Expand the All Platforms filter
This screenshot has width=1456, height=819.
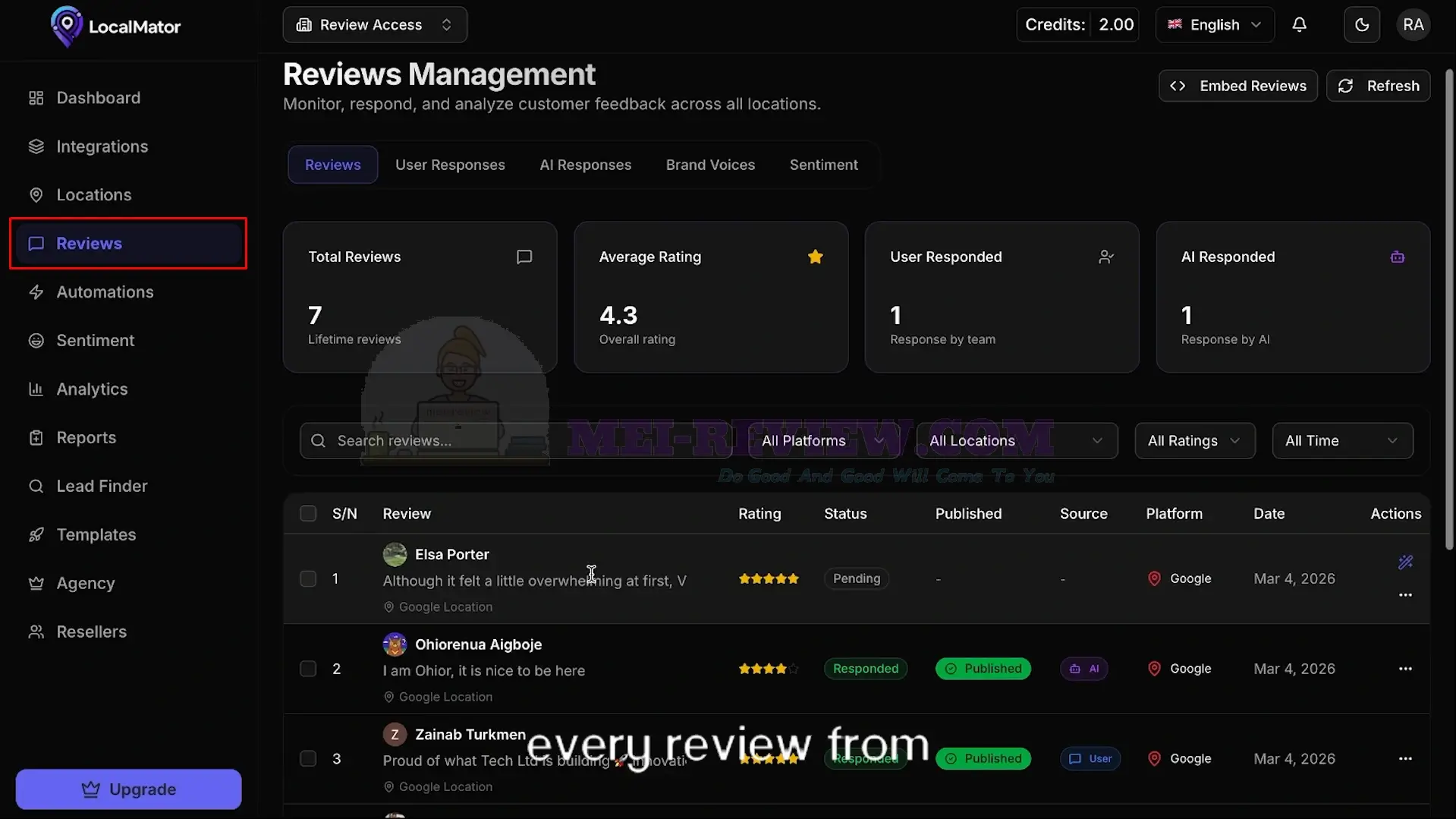(823, 441)
